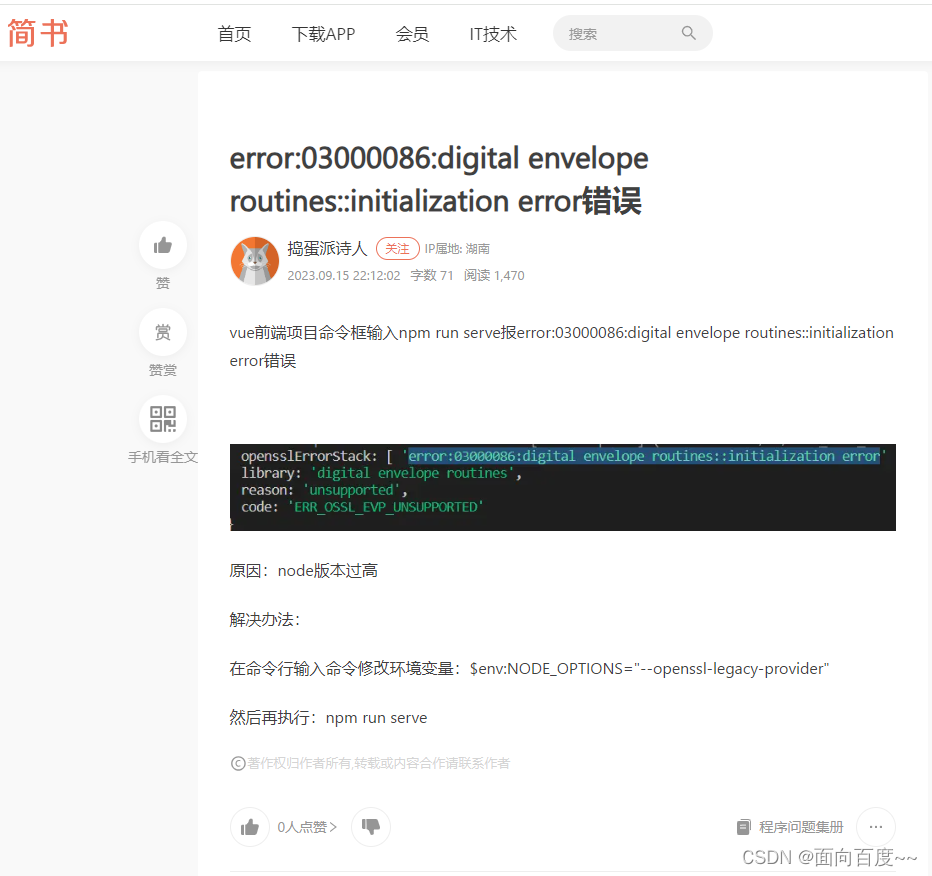Open the error code screenshot image
Image resolution: width=932 pixels, height=876 pixels.
tap(562, 487)
